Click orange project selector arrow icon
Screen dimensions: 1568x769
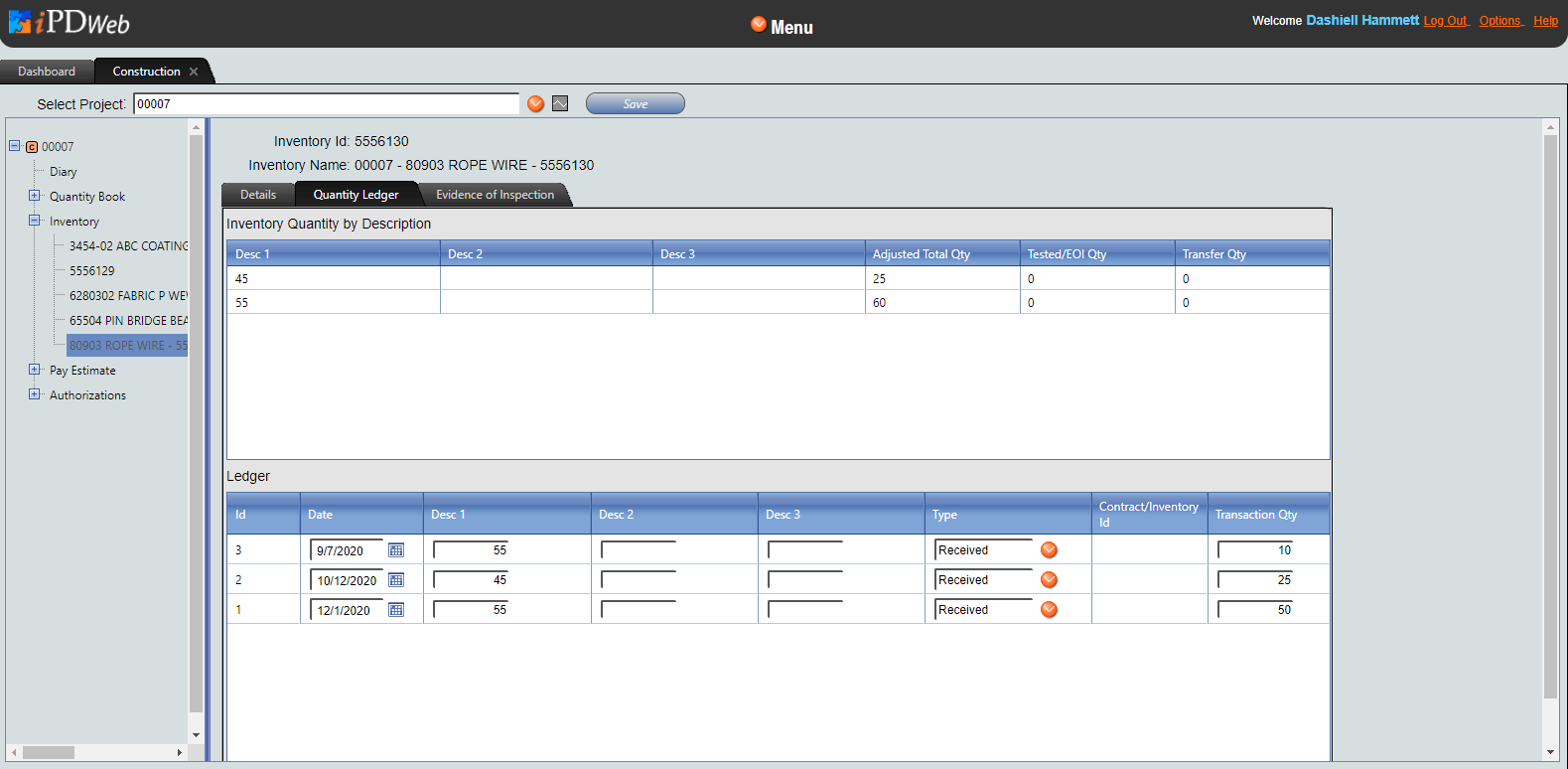click(x=536, y=104)
